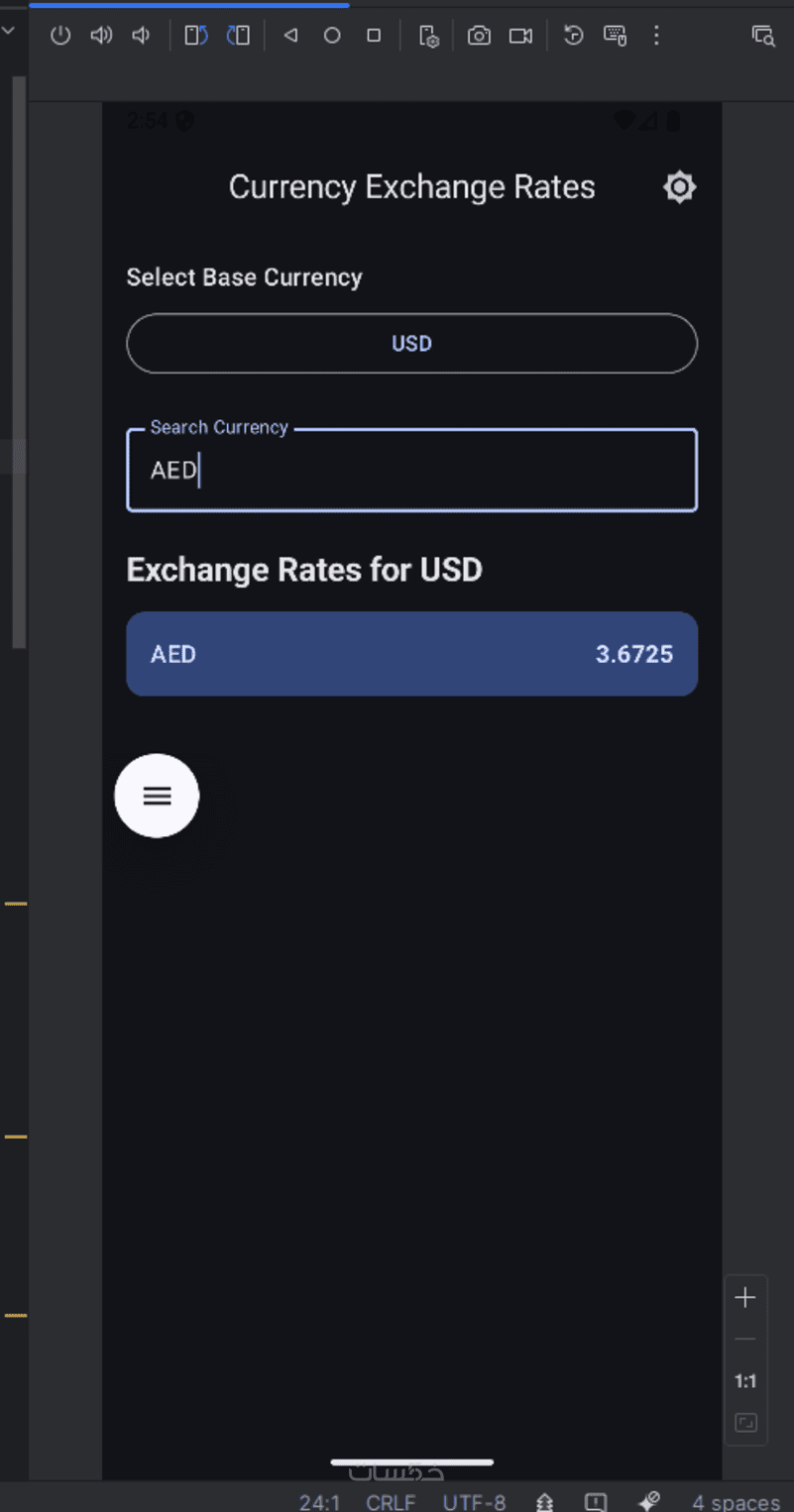Viewport: 794px width, 1512px height.
Task: Open the UTF-8 file encoding selector
Action: tap(474, 1502)
